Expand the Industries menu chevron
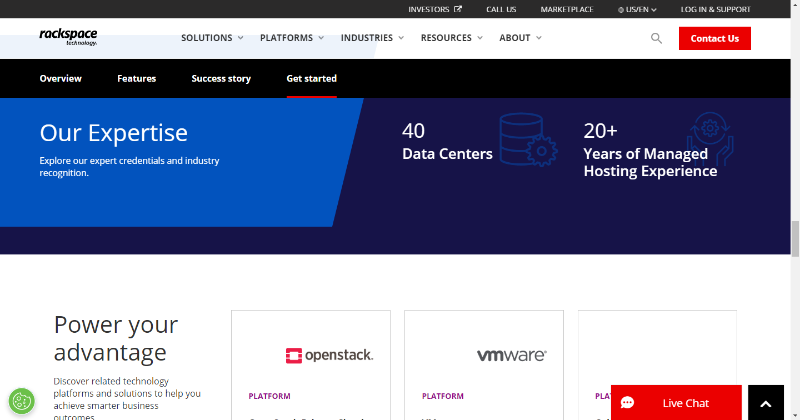Viewport: 800px width, 420px height. coord(401,38)
